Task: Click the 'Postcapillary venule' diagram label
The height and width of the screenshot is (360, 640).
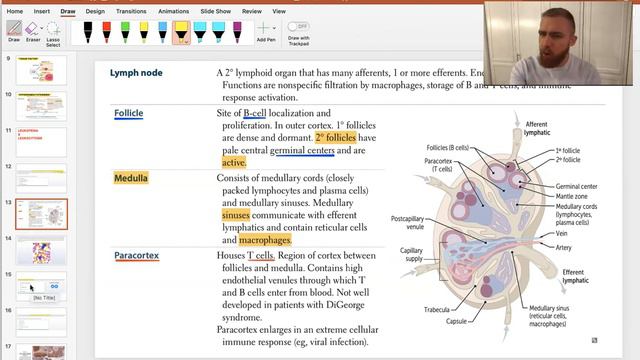Action: click(407, 223)
